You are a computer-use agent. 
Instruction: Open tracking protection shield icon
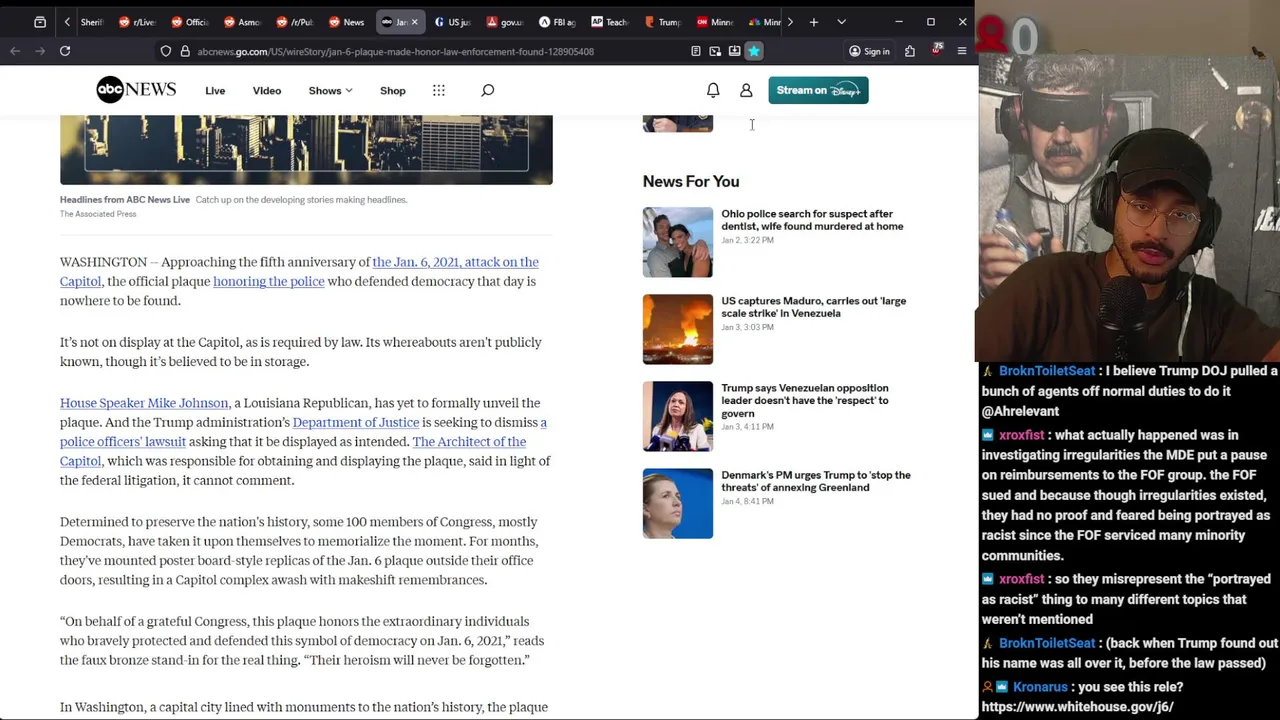pos(166,51)
